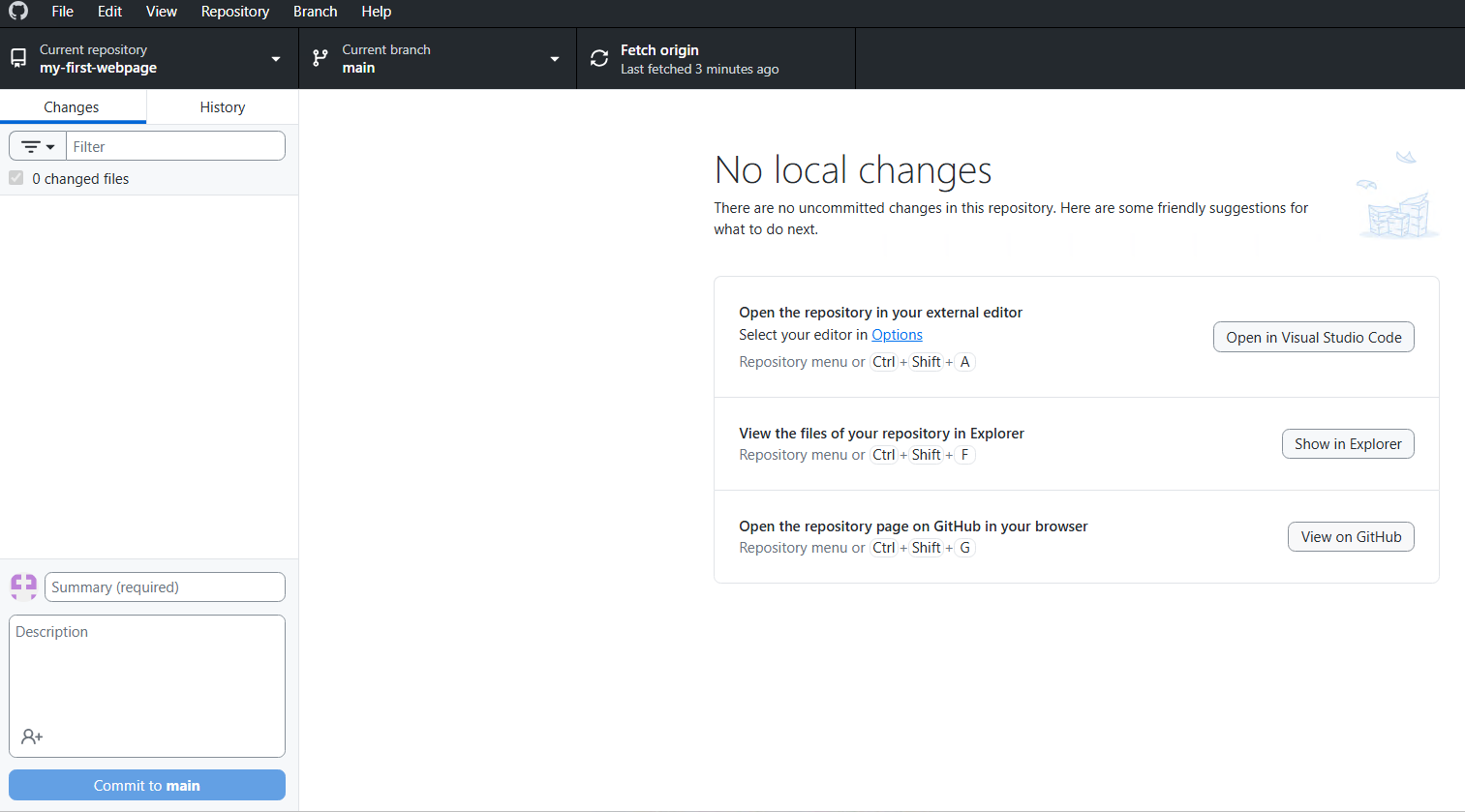The image size is (1465, 812).
Task: Click the Commit to main button
Action: coord(146,785)
